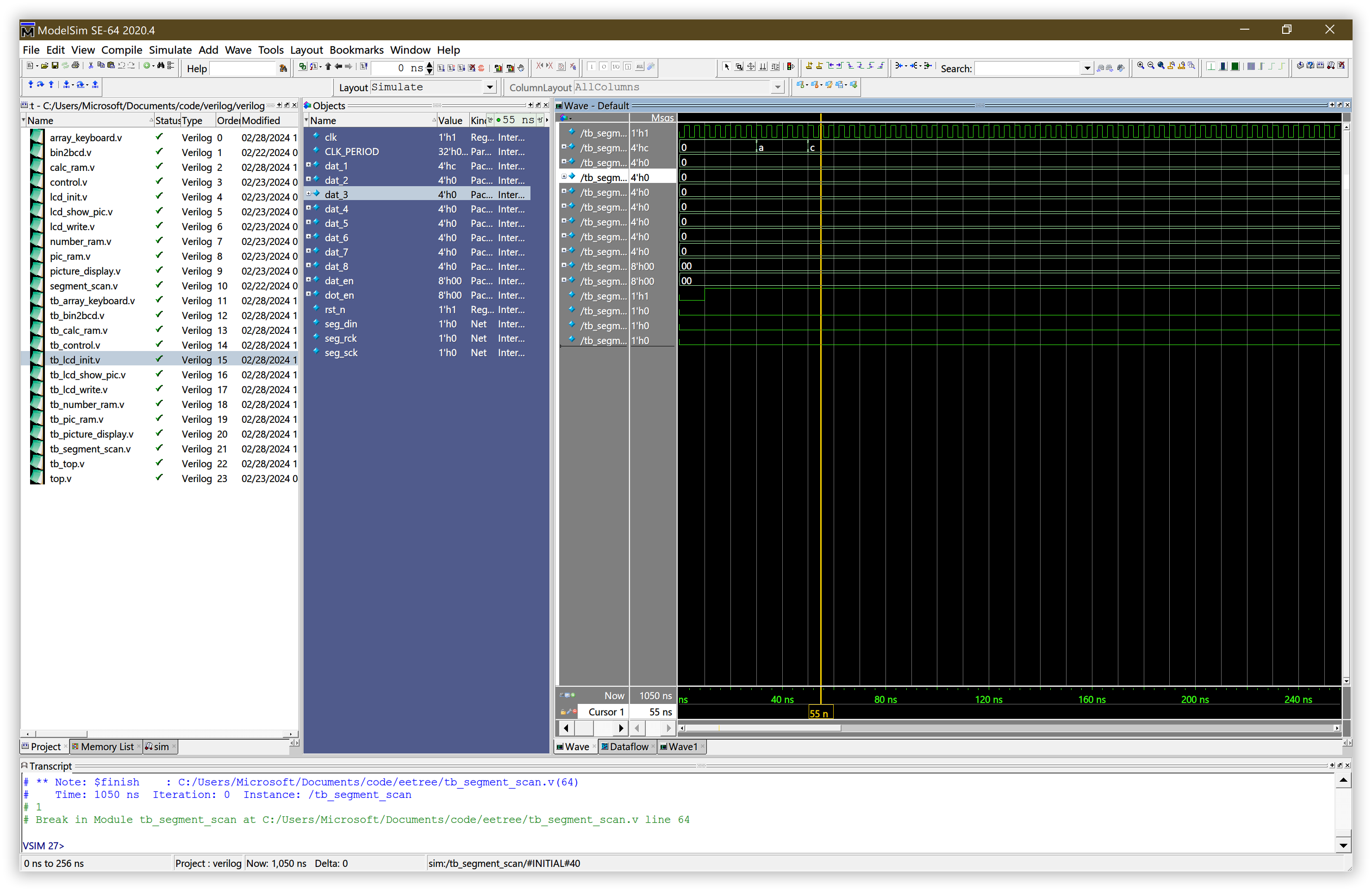Screen dimensions: 1372x891
Task: Enable Select Mode arrow pointer tool
Action: 726,67
